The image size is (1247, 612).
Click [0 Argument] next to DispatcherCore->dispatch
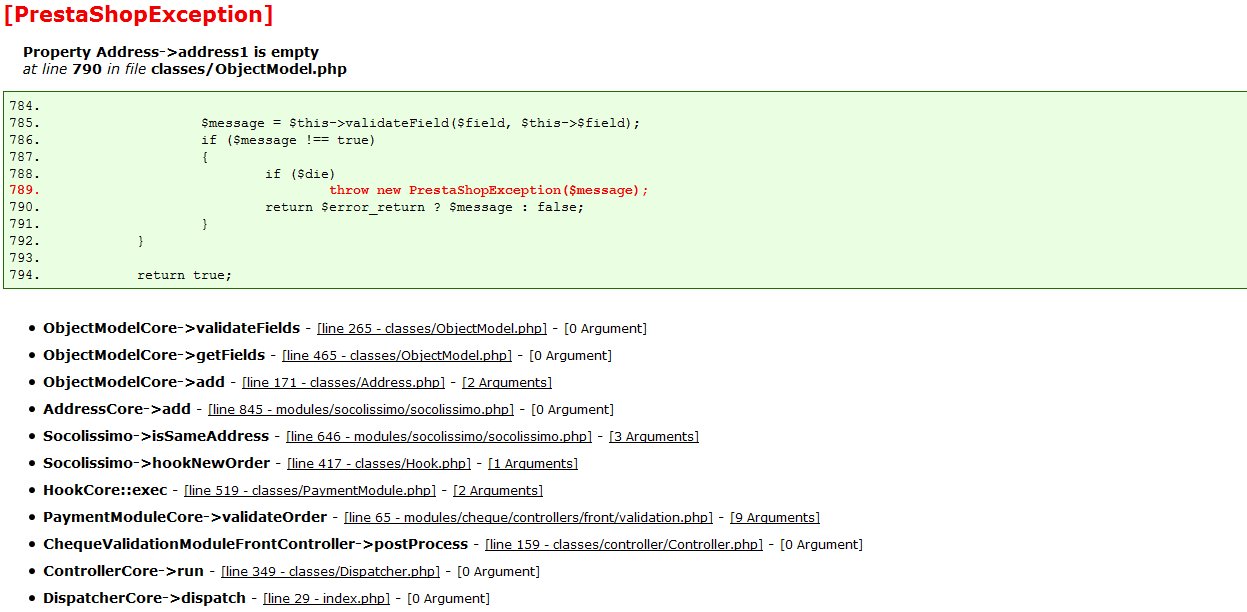(448, 598)
